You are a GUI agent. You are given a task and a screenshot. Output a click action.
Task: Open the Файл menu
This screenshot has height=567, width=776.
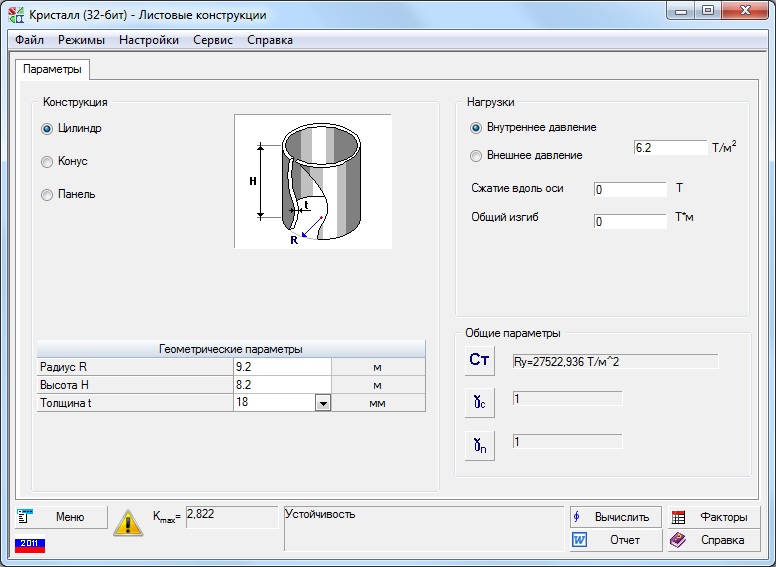click(29, 40)
